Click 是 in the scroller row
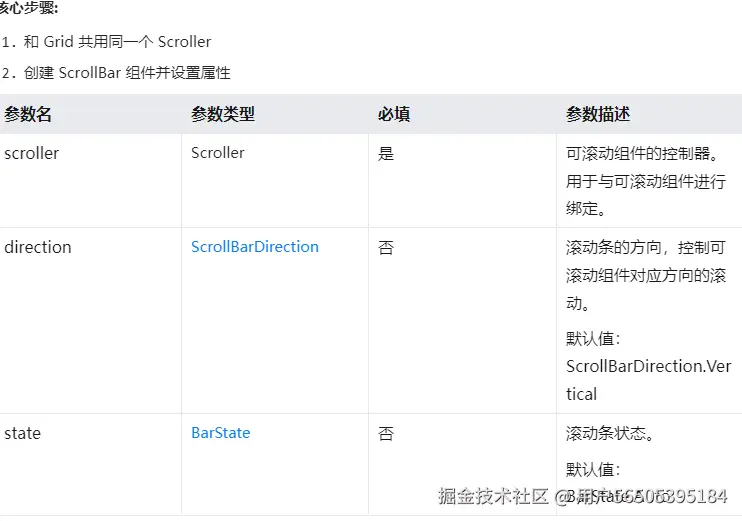The width and height of the screenshot is (742, 521). (386, 154)
